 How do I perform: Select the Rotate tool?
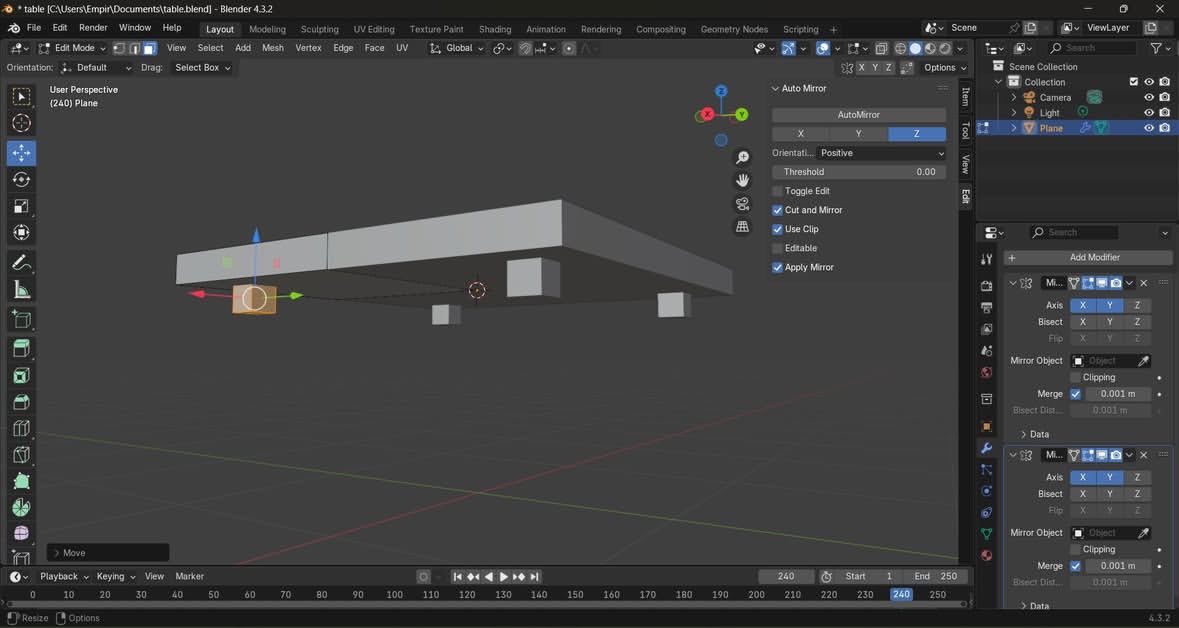point(21,179)
